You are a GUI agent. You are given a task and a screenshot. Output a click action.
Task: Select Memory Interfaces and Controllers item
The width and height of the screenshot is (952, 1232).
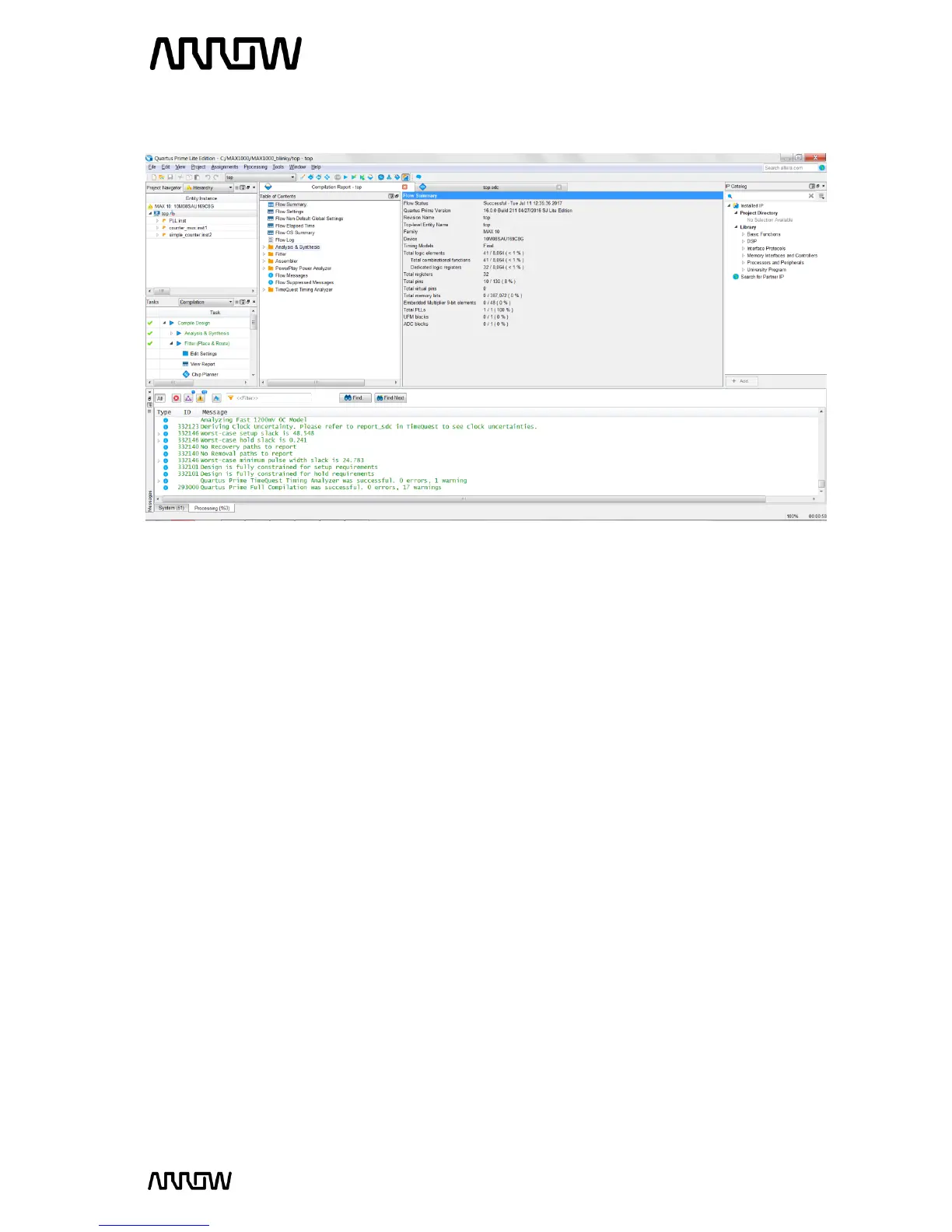782,255
